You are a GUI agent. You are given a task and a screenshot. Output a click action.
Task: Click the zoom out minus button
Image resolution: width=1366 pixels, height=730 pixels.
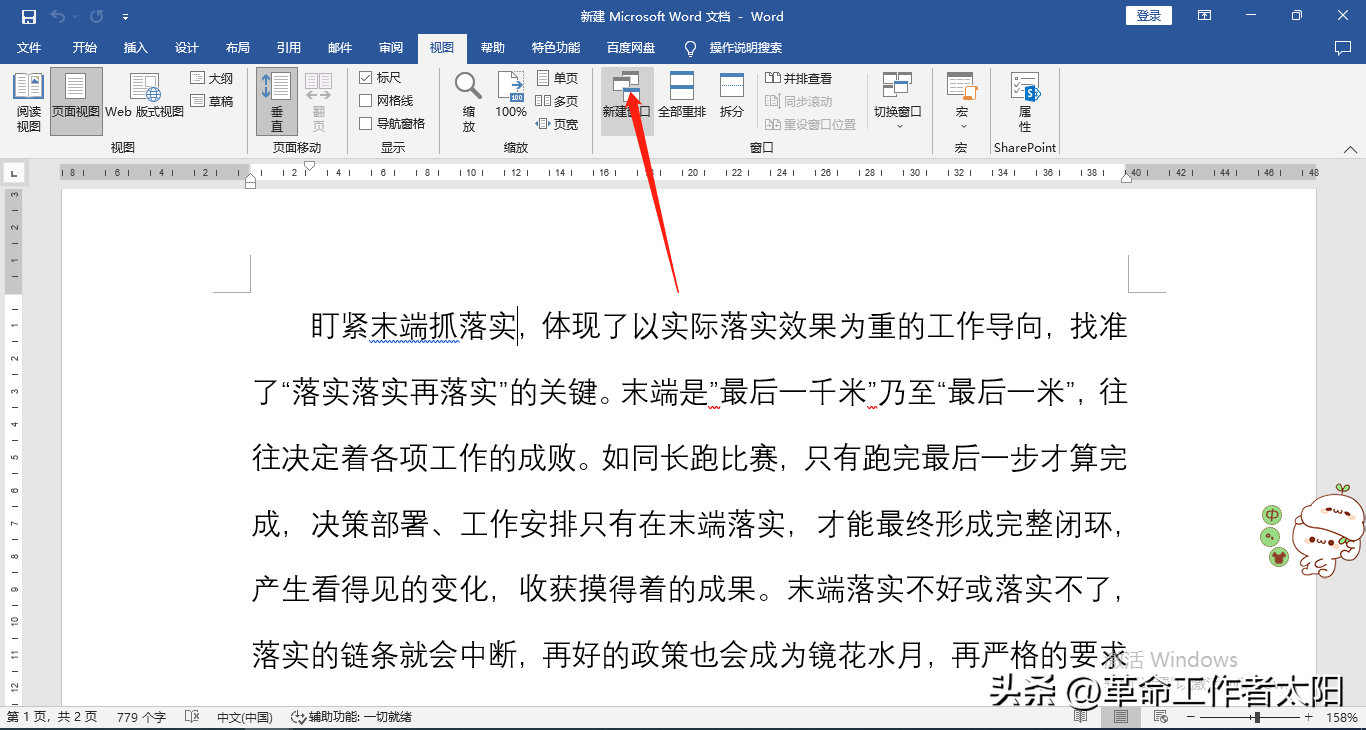(1190, 717)
